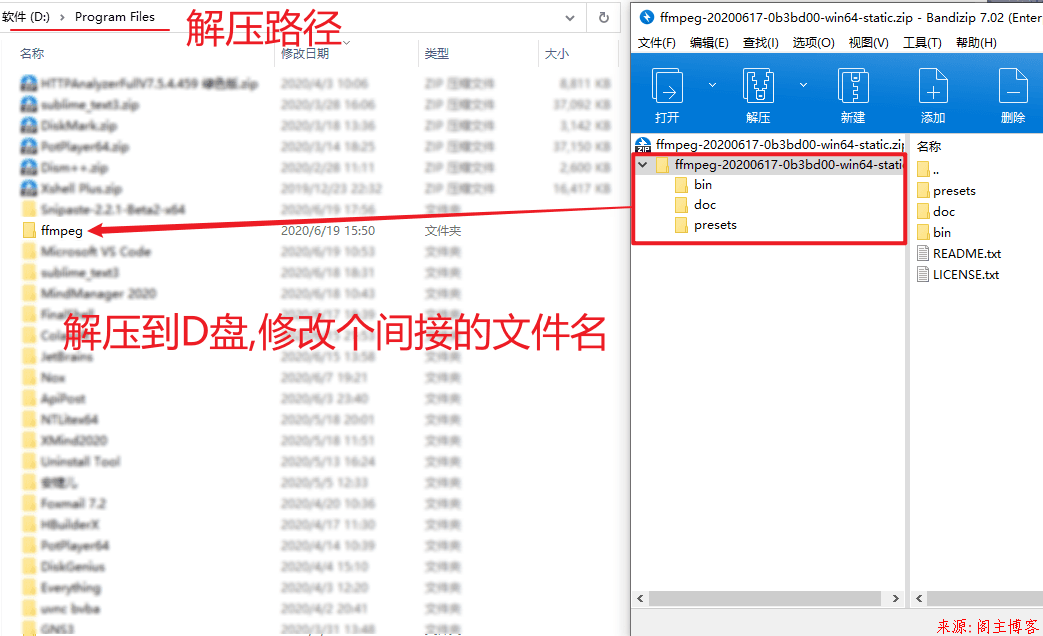This screenshot has height=636, width=1043.
Task: Open the 视图(V) menu
Action: (869, 43)
